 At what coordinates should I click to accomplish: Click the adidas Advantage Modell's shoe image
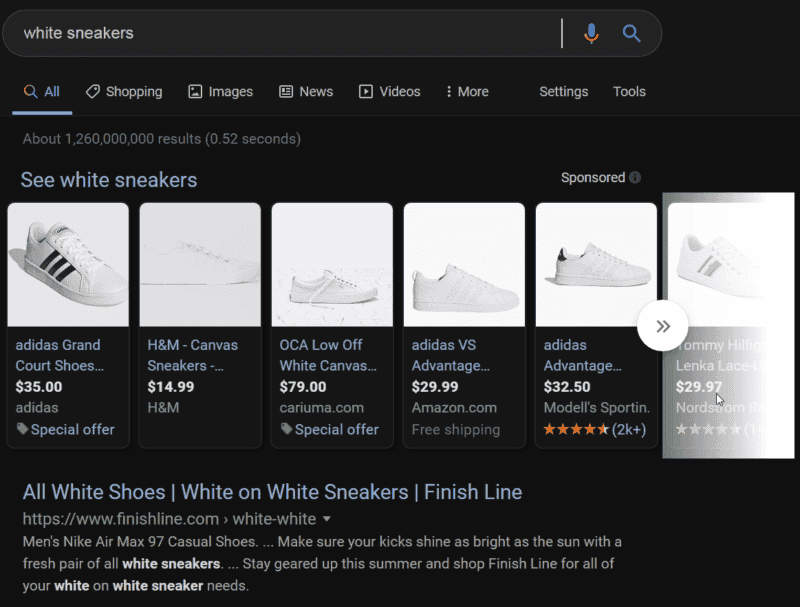[596, 265]
